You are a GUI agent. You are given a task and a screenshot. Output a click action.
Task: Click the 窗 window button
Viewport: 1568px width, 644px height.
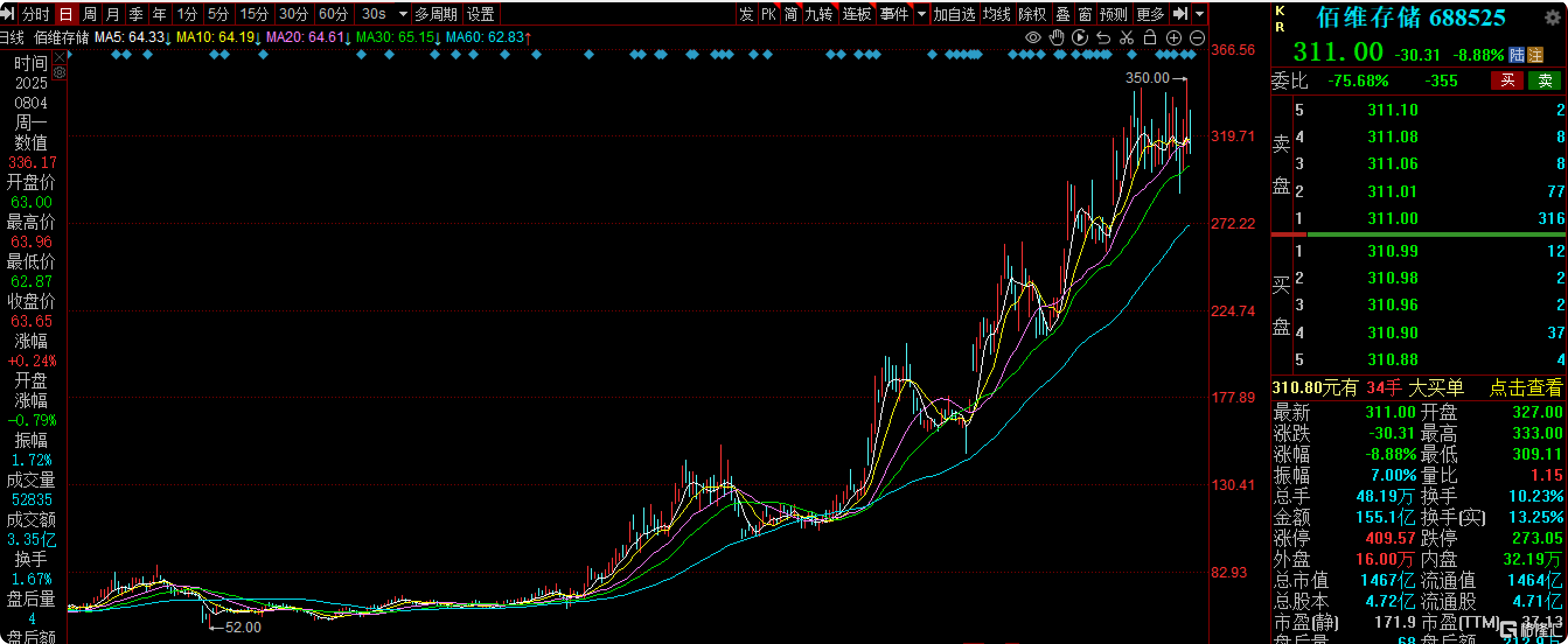(1085, 13)
